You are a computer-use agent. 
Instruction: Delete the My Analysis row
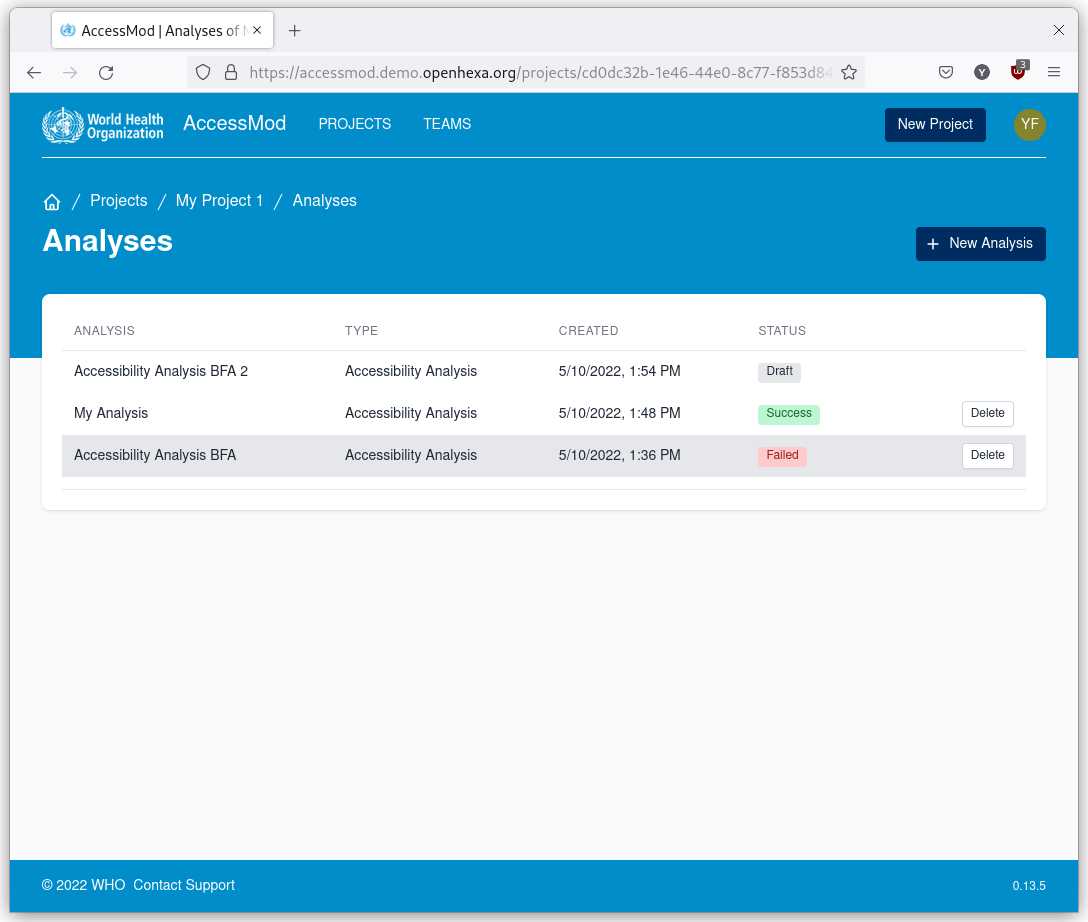(987, 414)
